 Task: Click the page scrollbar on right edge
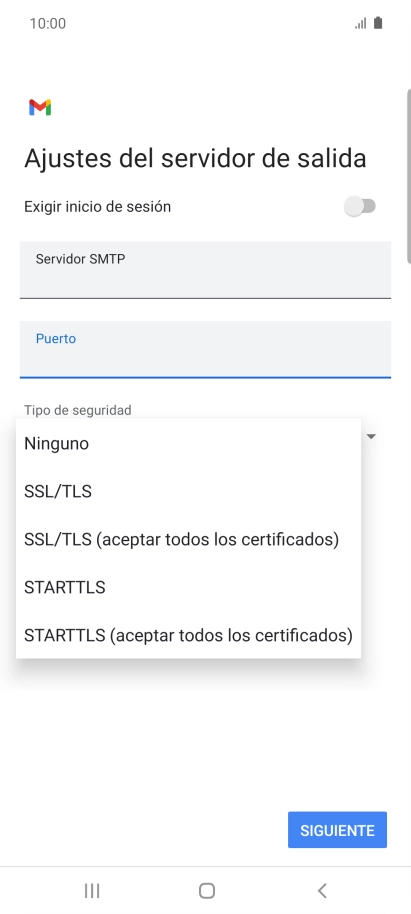[409, 175]
